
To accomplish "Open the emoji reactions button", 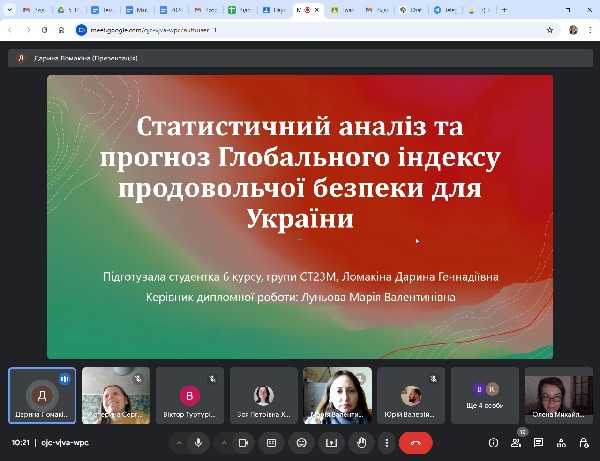I will coord(301,442).
